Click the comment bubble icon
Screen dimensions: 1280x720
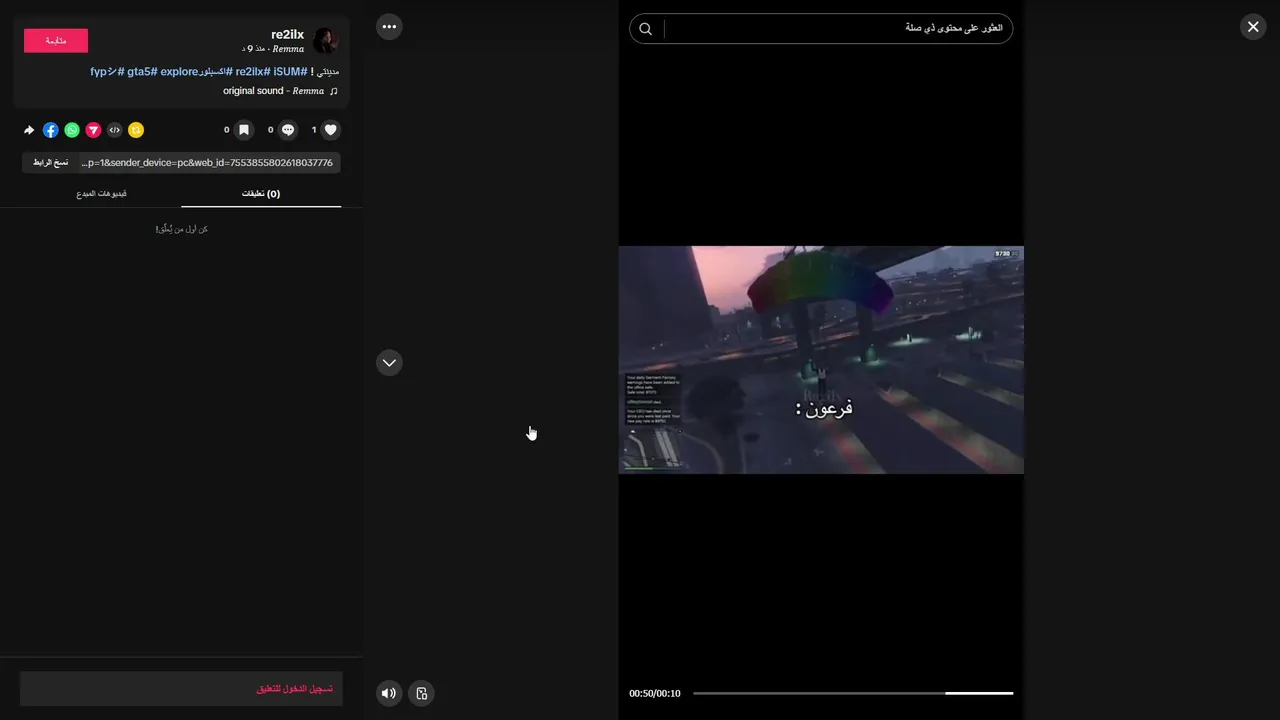tap(288, 130)
